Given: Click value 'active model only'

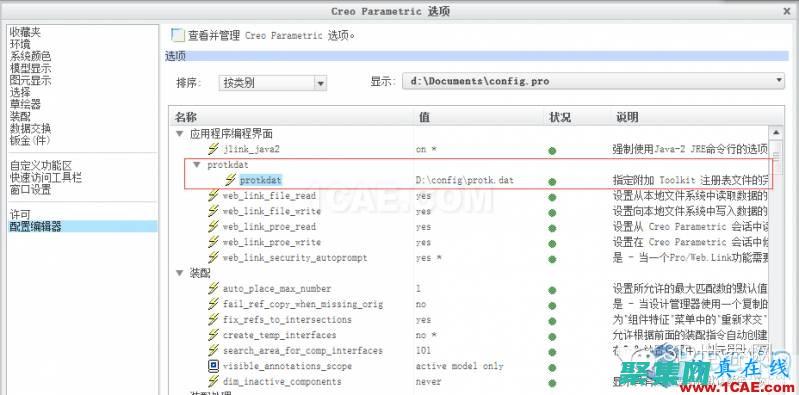Looking at the screenshot, I should click(x=460, y=366).
